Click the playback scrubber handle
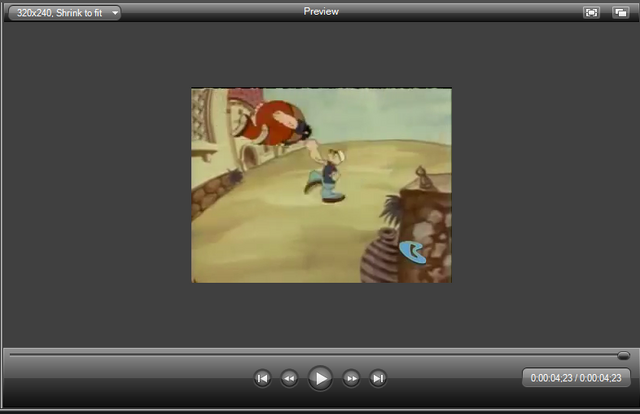The image size is (640, 414). coord(623,356)
